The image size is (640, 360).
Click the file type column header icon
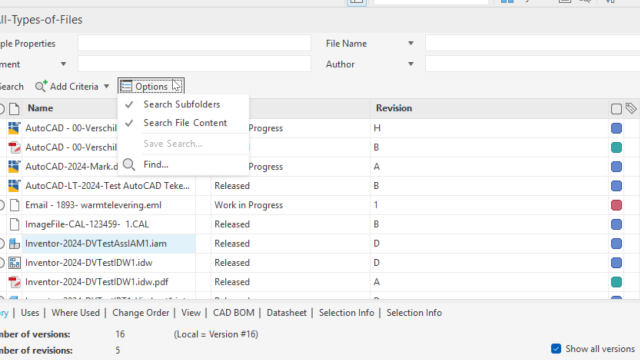14,109
